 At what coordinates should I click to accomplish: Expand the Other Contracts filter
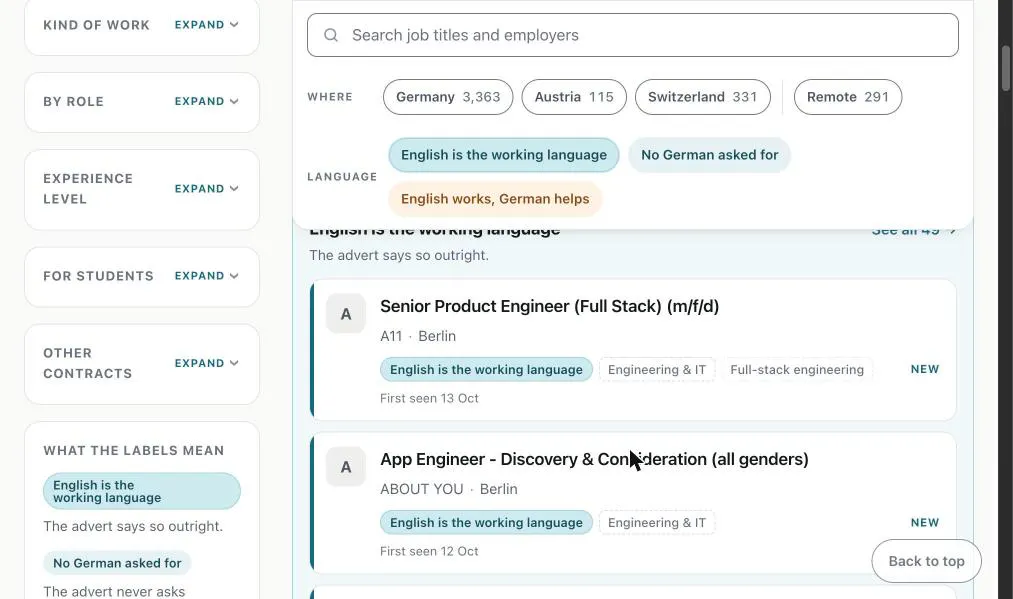pos(206,363)
